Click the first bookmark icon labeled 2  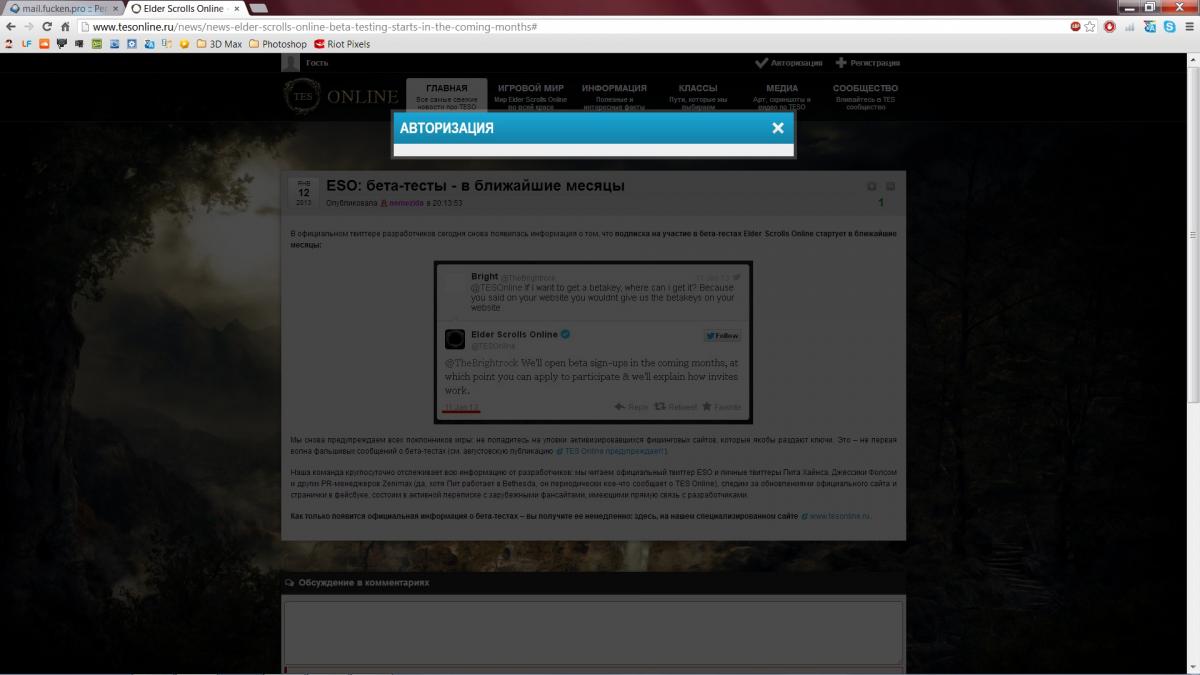pos(8,44)
